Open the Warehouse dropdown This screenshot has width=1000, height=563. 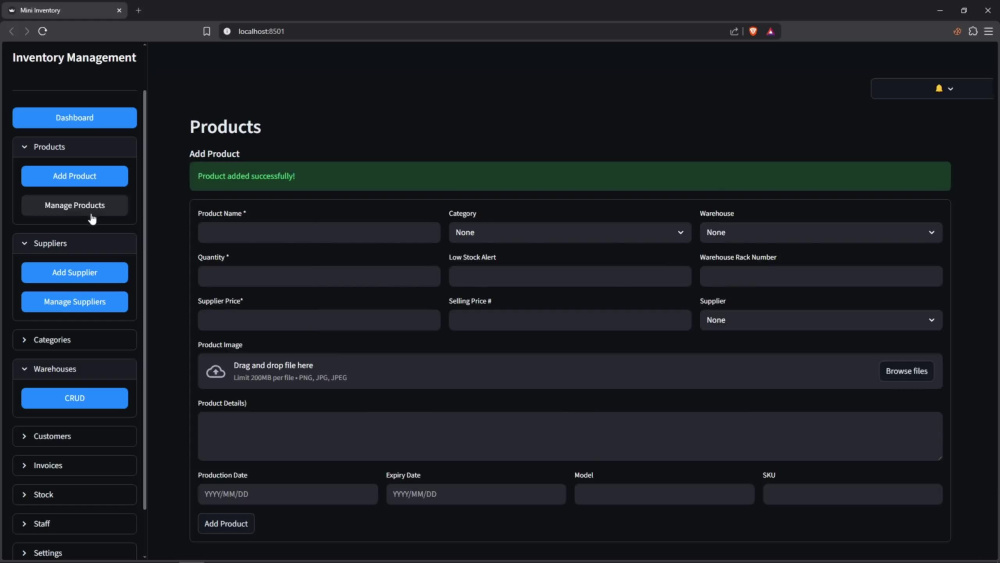(x=821, y=233)
